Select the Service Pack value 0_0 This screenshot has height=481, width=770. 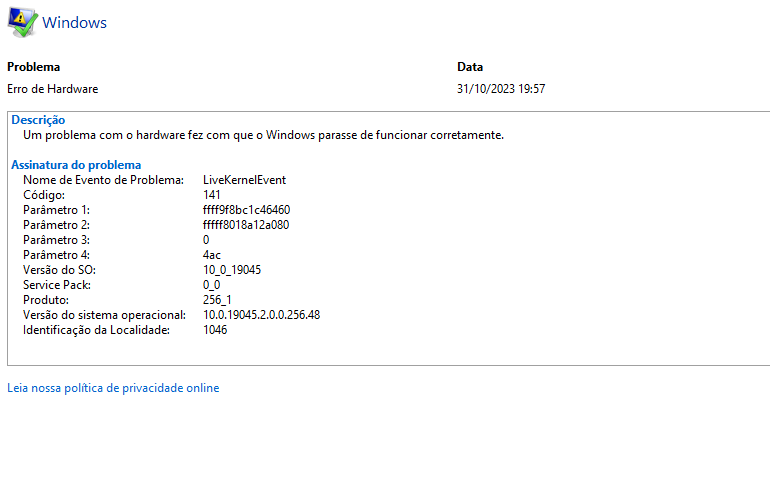212,285
